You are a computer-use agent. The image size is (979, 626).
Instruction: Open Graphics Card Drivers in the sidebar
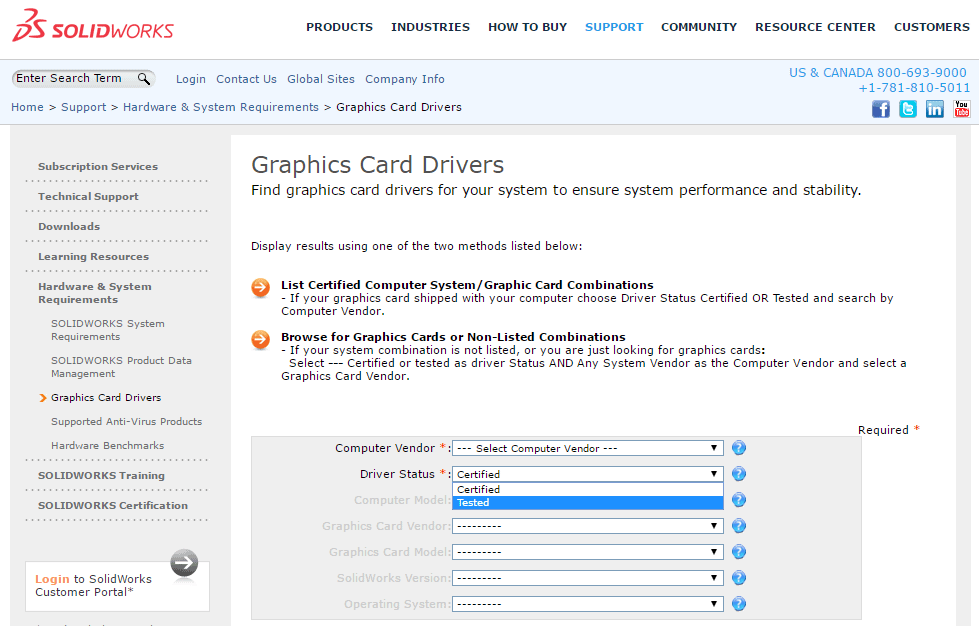click(106, 398)
